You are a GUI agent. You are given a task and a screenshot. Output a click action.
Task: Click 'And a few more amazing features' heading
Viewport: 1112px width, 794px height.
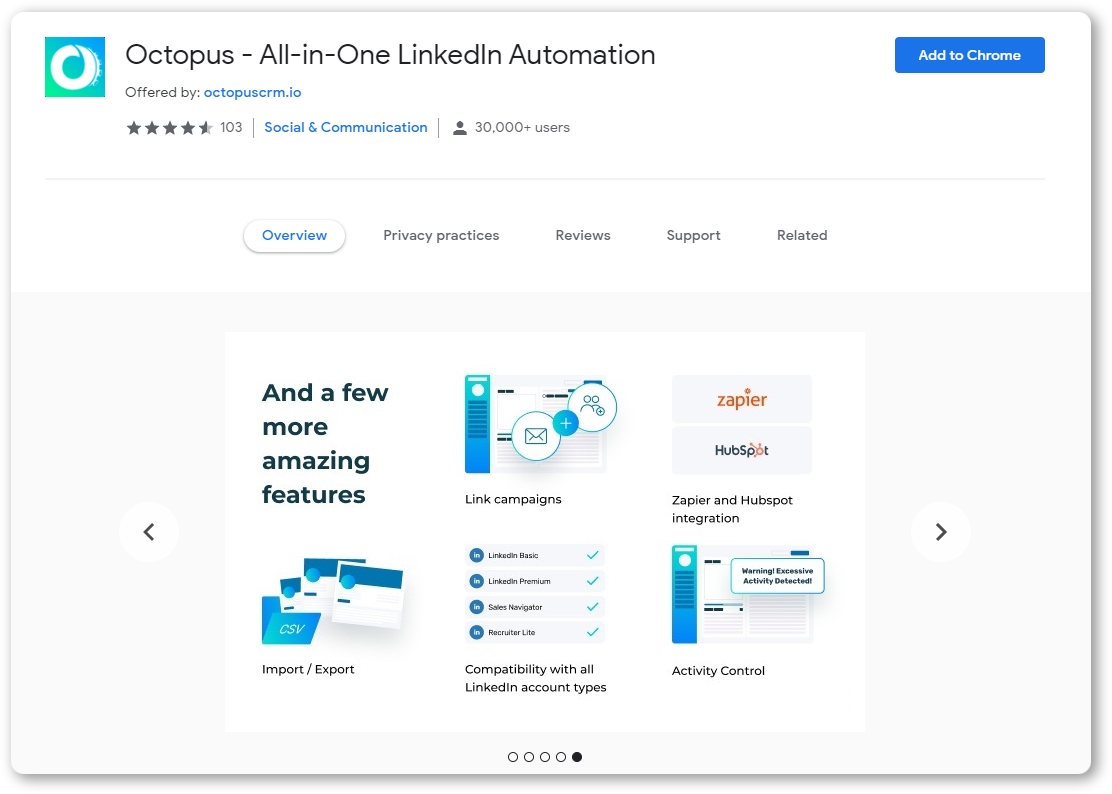click(x=326, y=444)
